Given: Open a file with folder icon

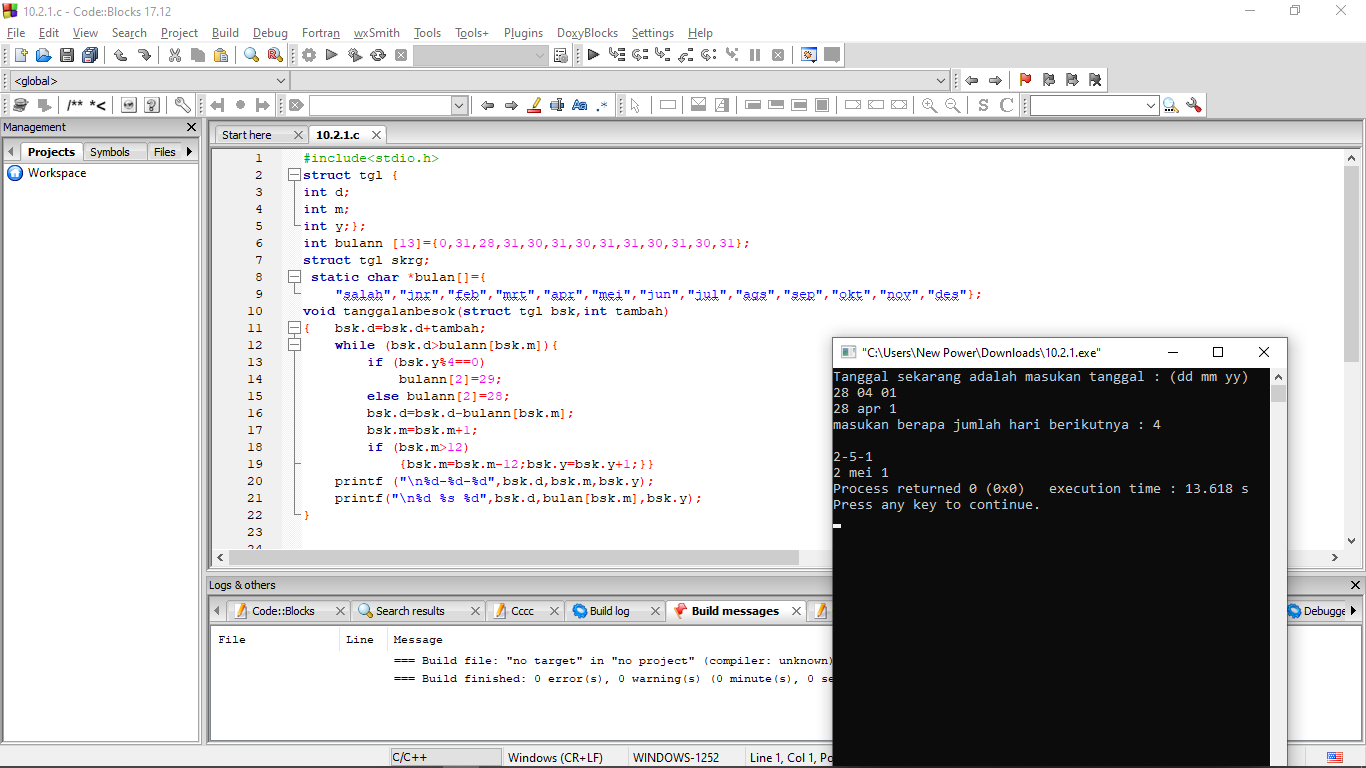Looking at the screenshot, I should [44, 55].
